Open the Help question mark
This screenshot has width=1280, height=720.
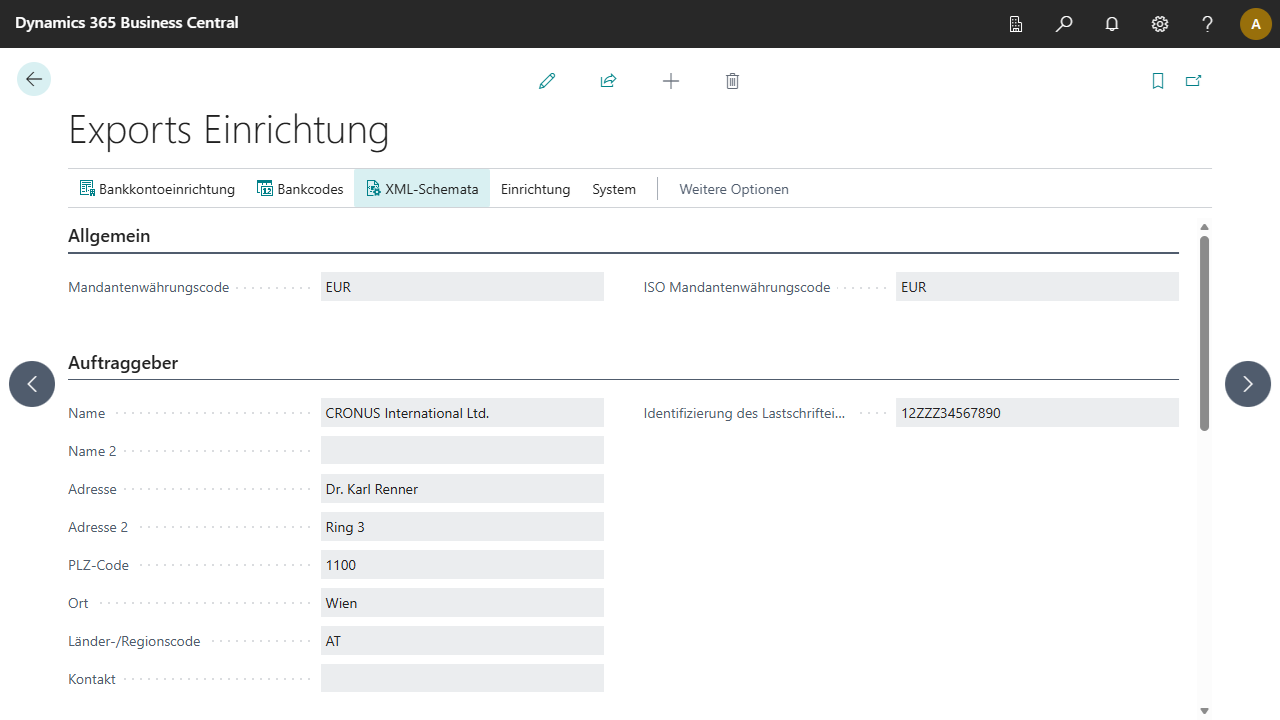click(x=1208, y=24)
